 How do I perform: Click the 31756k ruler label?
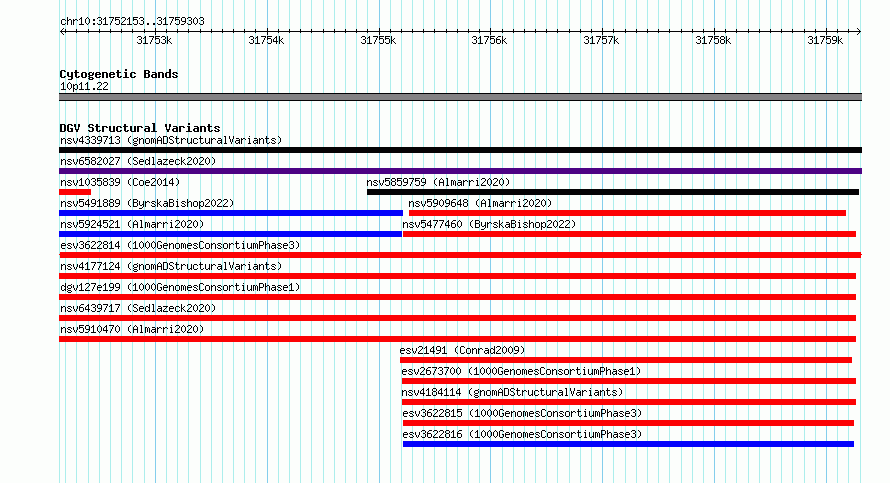(489, 40)
